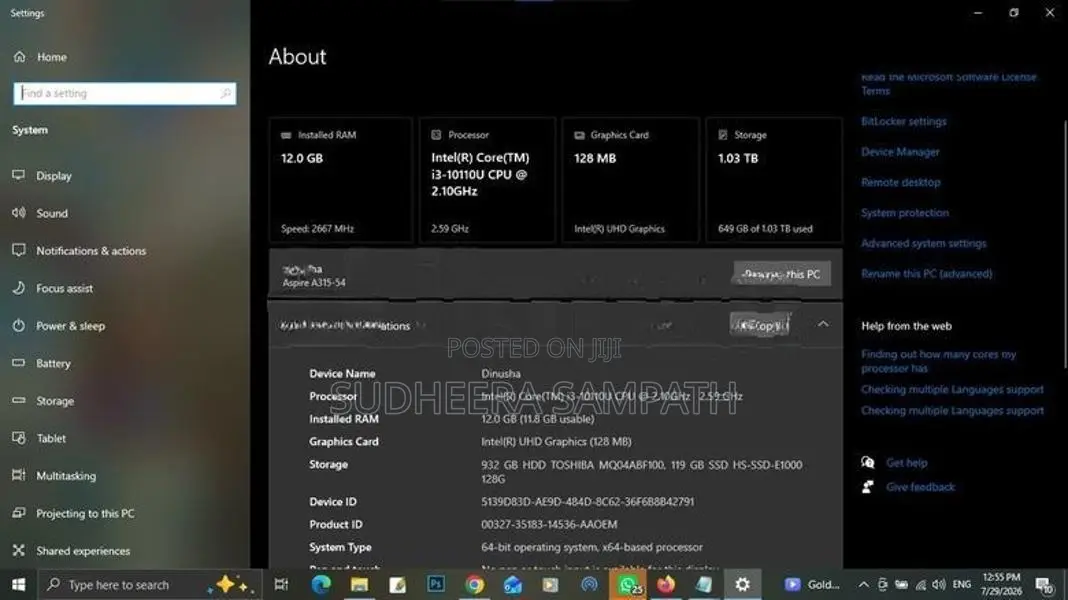Click the Give feedback link
This screenshot has height=600, width=1068.
920,487
